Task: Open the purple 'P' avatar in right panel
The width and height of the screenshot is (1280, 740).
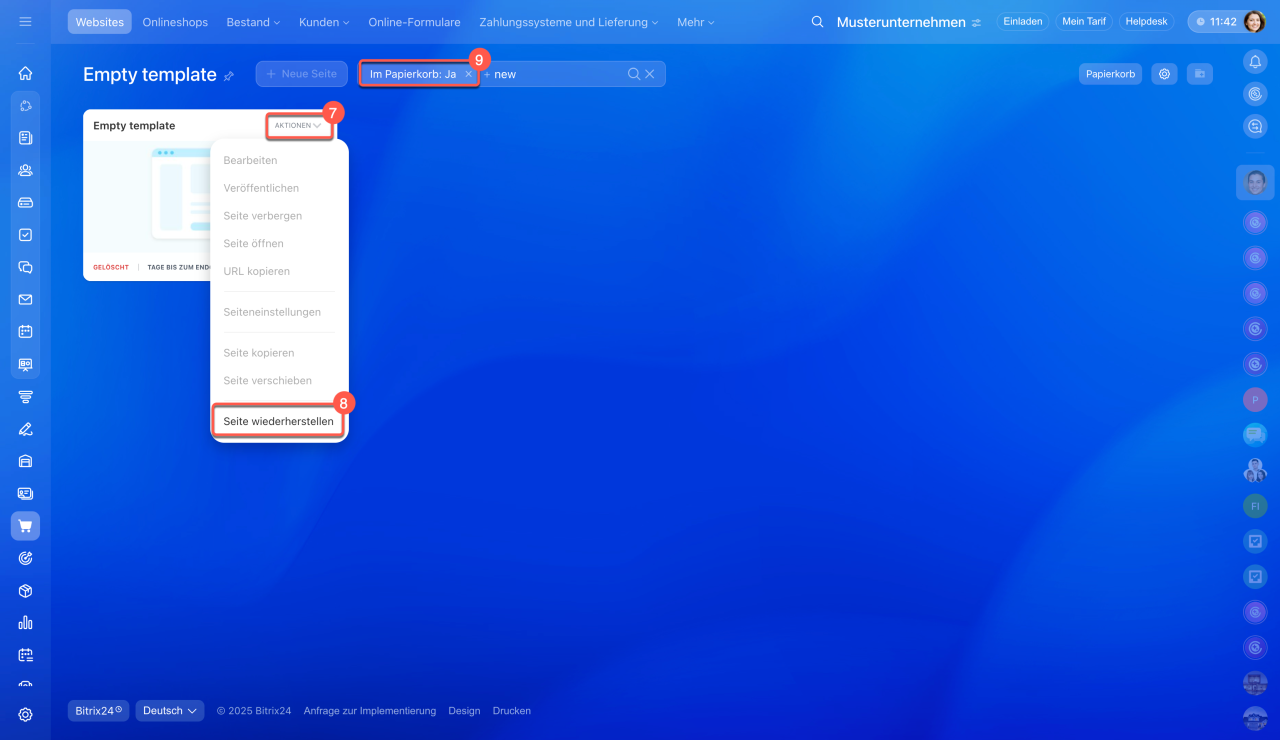Action: (1255, 400)
